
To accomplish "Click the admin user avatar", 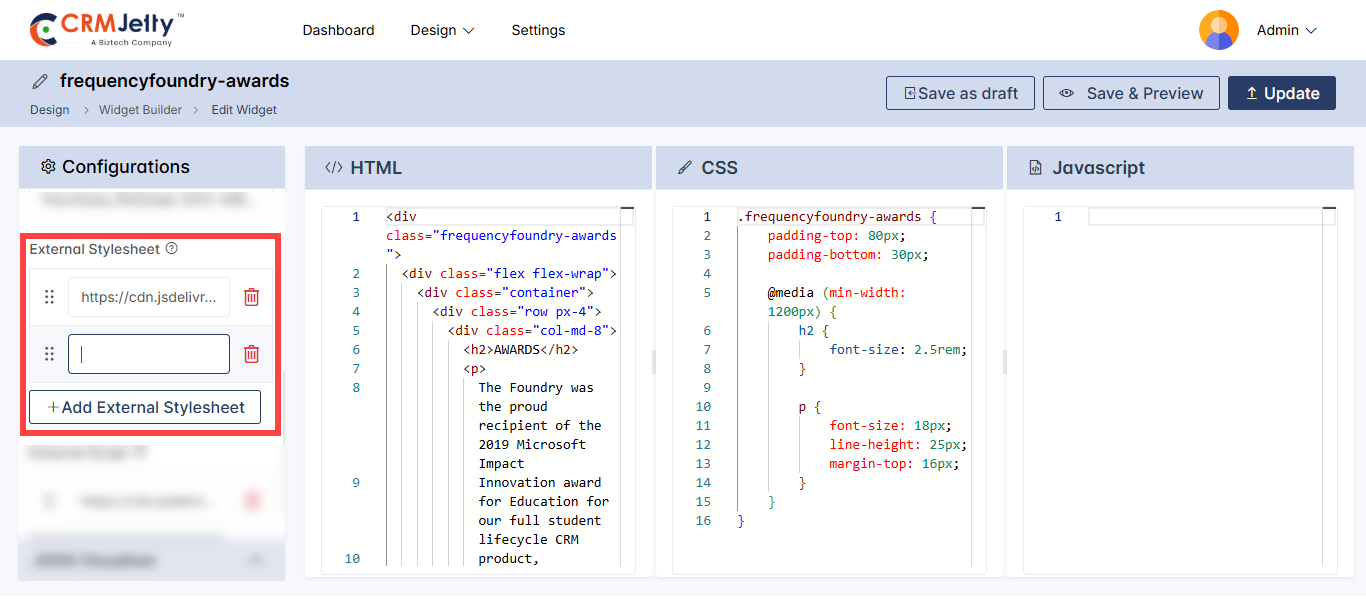I will [x=1218, y=30].
